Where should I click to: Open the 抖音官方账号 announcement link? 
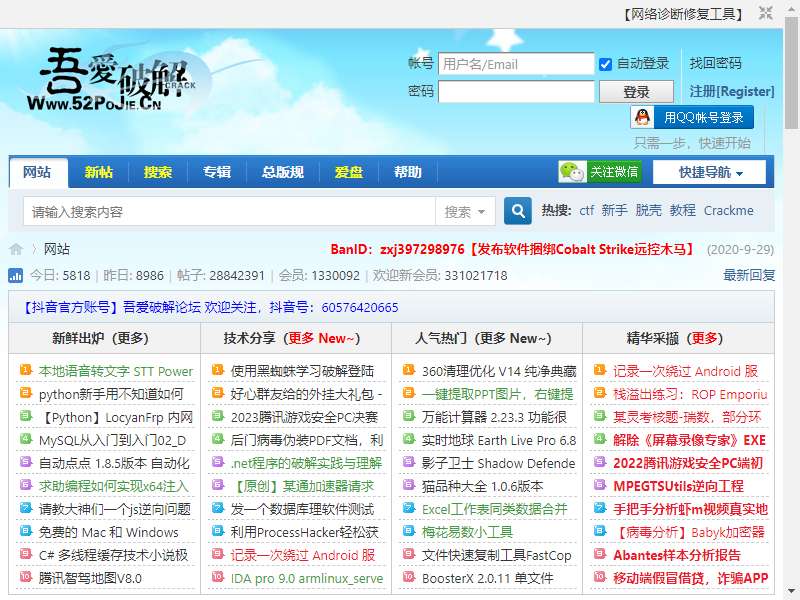tap(209, 307)
